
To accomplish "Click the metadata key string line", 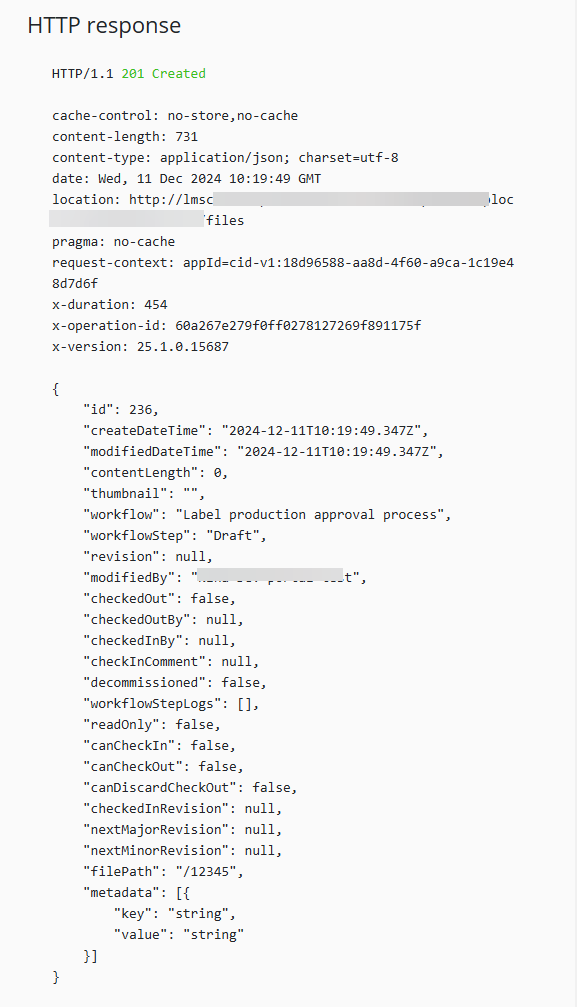I will 175,914.
